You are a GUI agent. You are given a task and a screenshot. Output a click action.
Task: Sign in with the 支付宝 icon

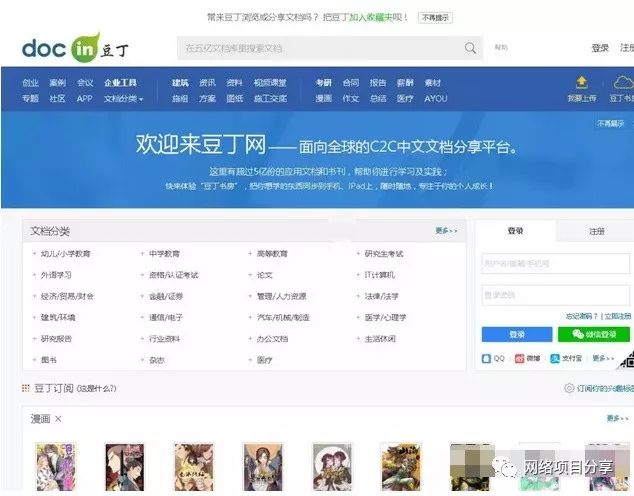(x=555, y=358)
